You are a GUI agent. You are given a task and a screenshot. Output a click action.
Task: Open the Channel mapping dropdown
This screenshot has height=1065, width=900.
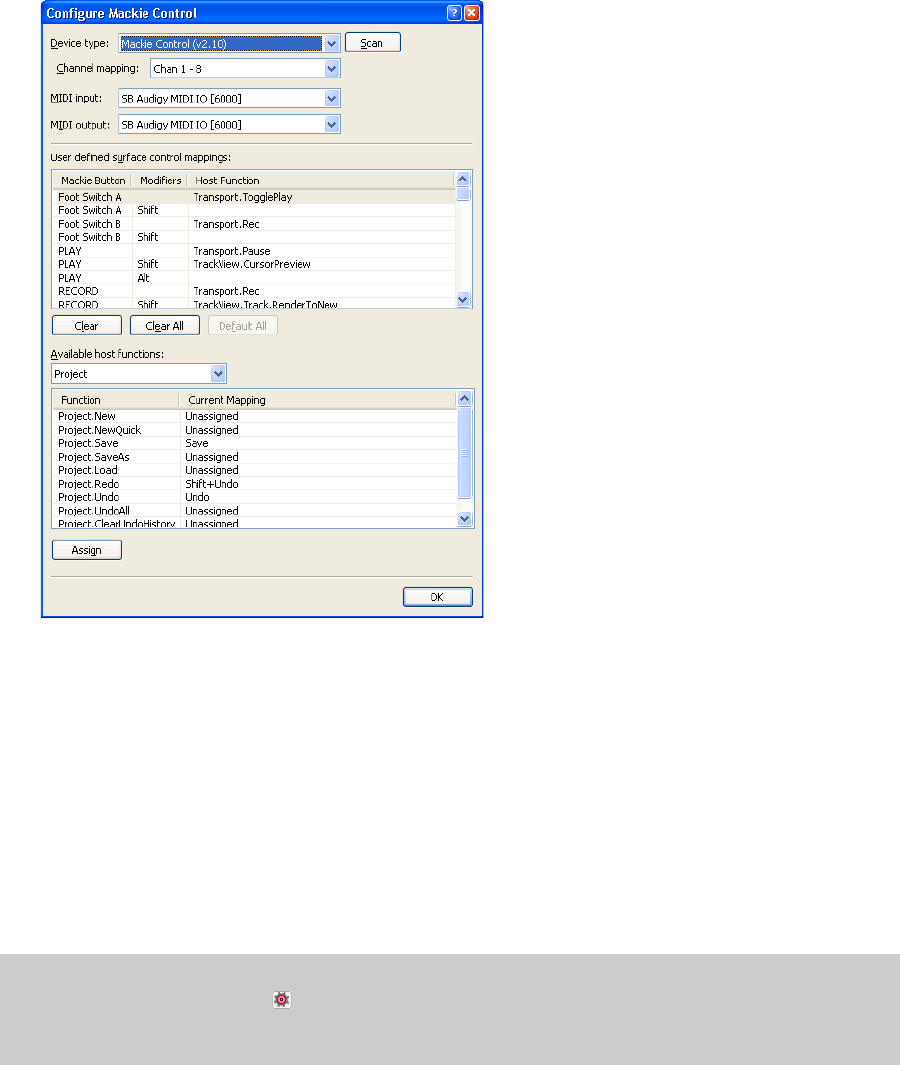[331, 69]
